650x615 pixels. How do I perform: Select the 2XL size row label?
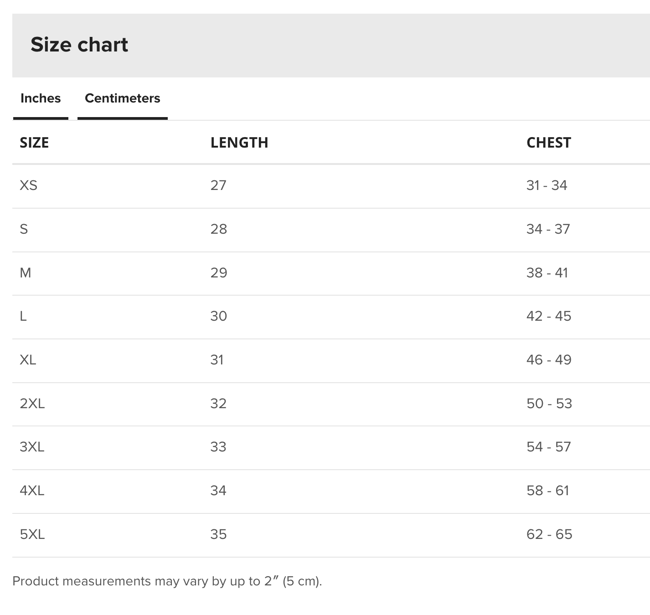[x=32, y=403]
